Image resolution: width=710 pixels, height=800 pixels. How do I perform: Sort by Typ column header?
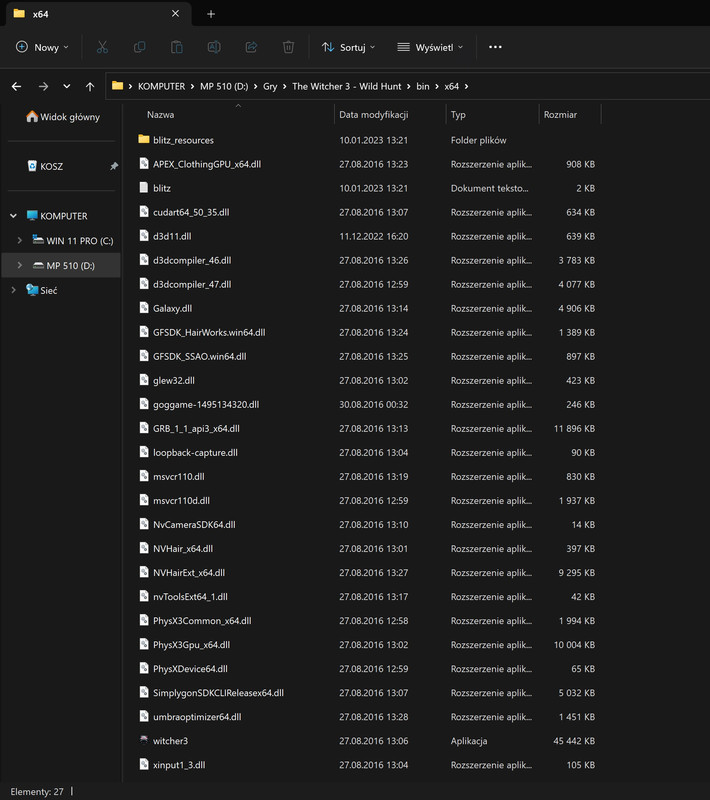click(x=458, y=115)
